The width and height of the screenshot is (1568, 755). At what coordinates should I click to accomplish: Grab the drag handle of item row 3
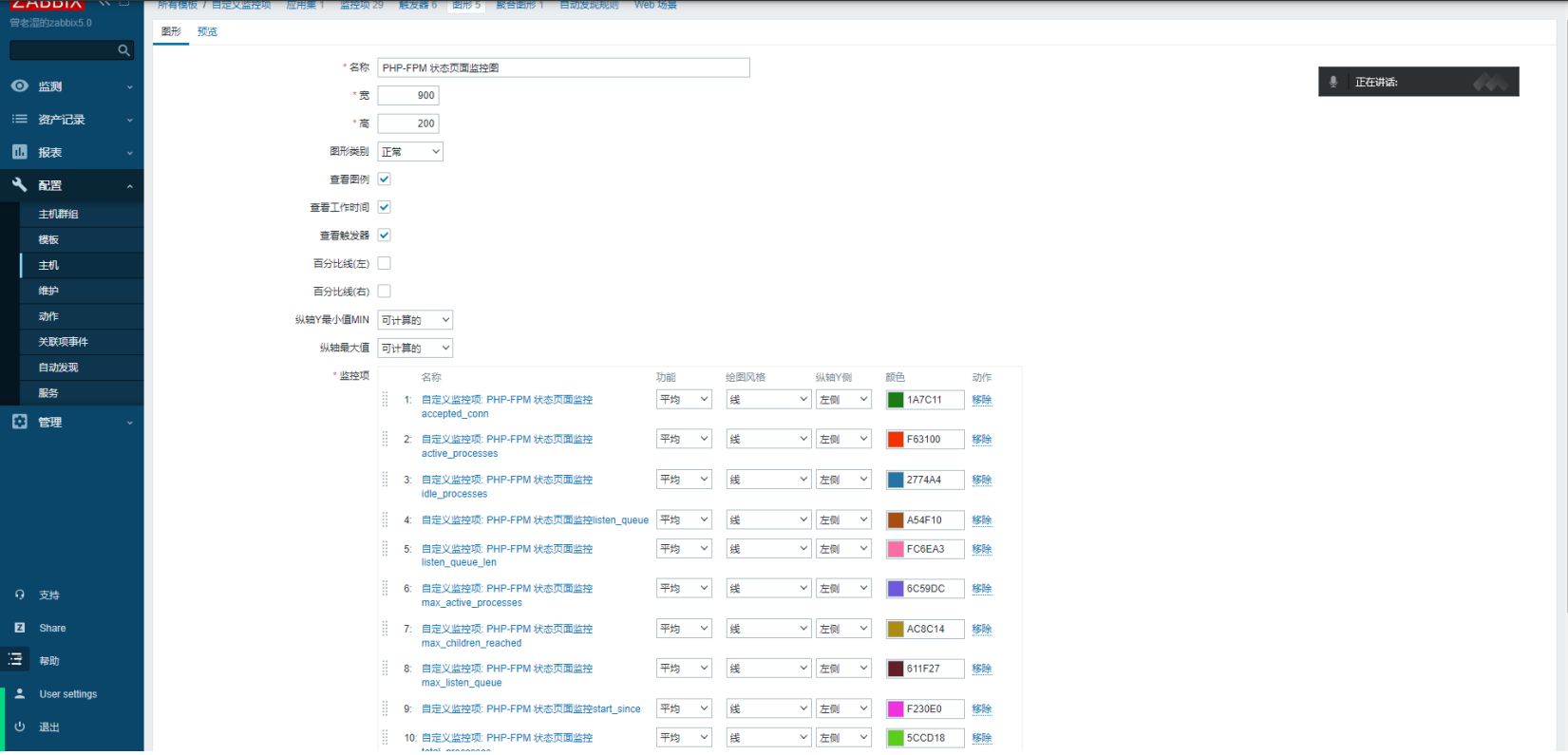[385, 480]
